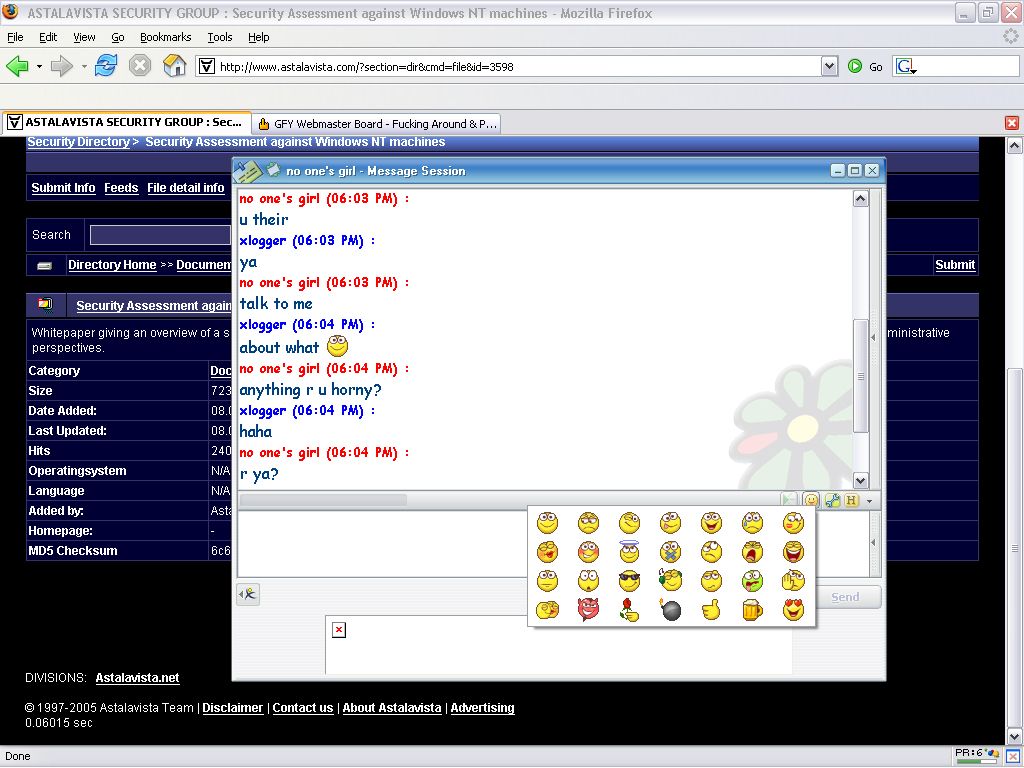Go back with the Firefox Back arrow
1024x768 pixels.
tap(18, 66)
